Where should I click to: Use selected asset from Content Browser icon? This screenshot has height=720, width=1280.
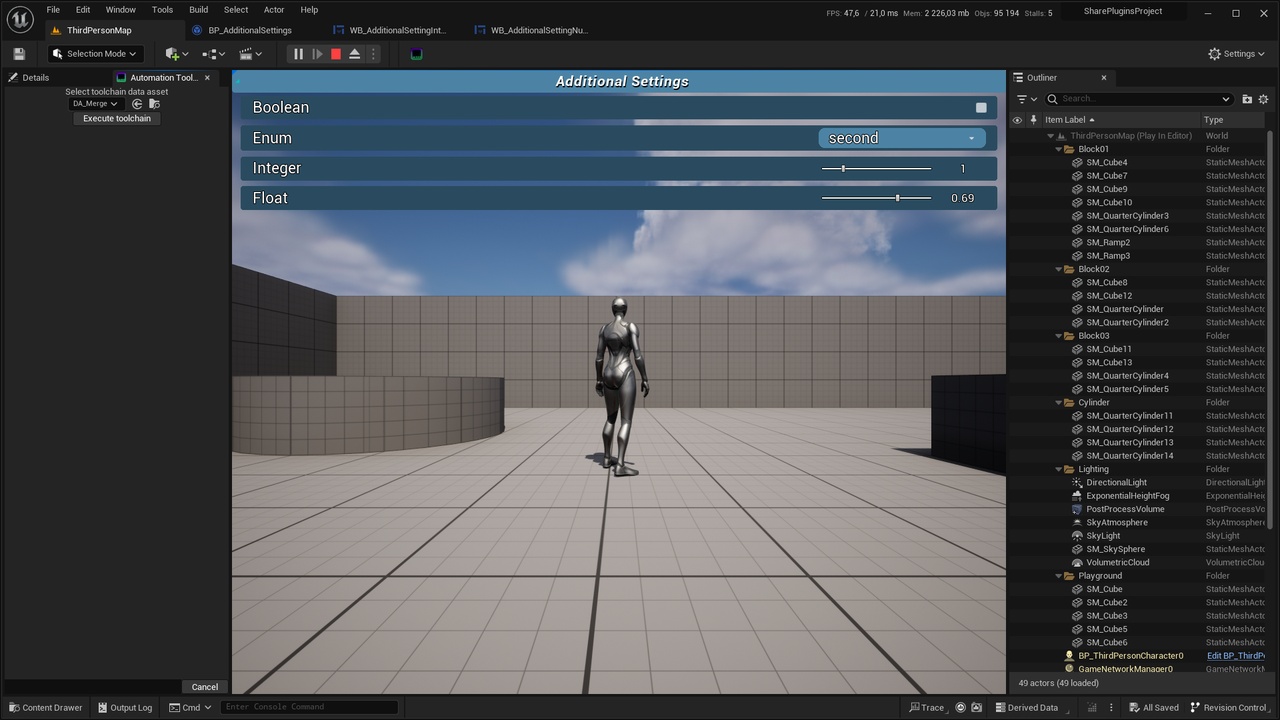[x=137, y=104]
